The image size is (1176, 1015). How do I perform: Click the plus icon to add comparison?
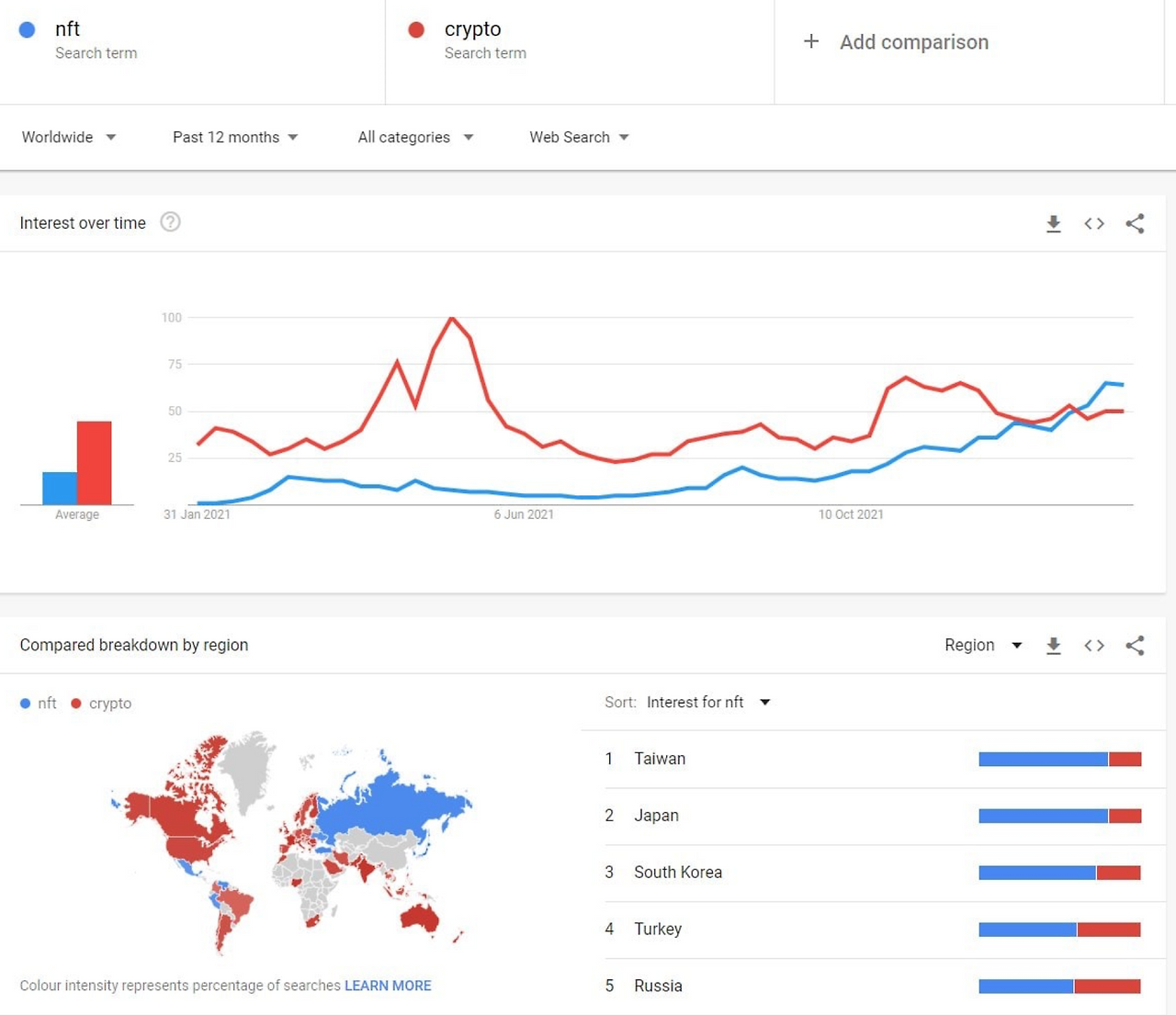click(x=811, y=41)
